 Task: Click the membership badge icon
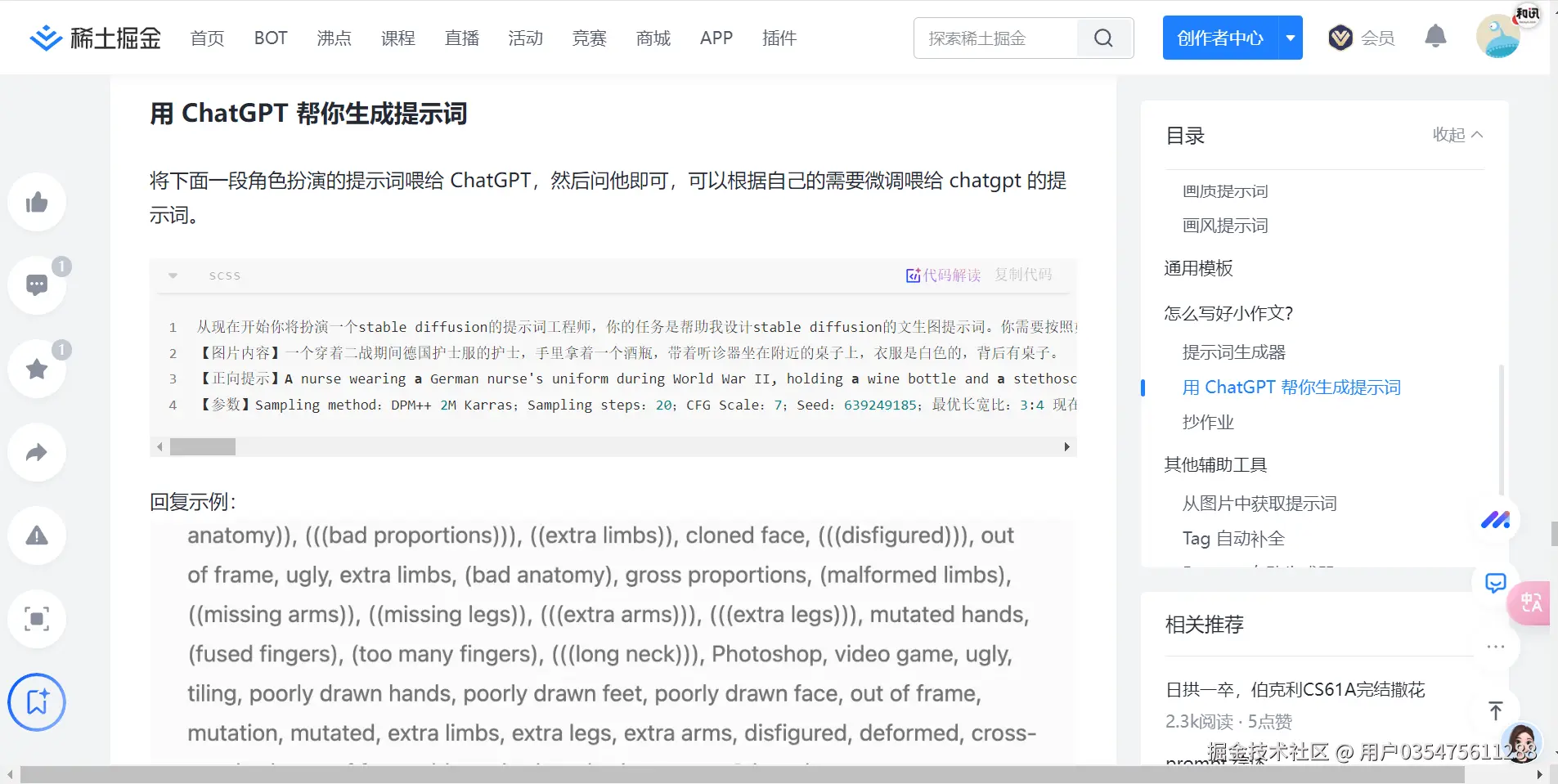click(1340, 38)
